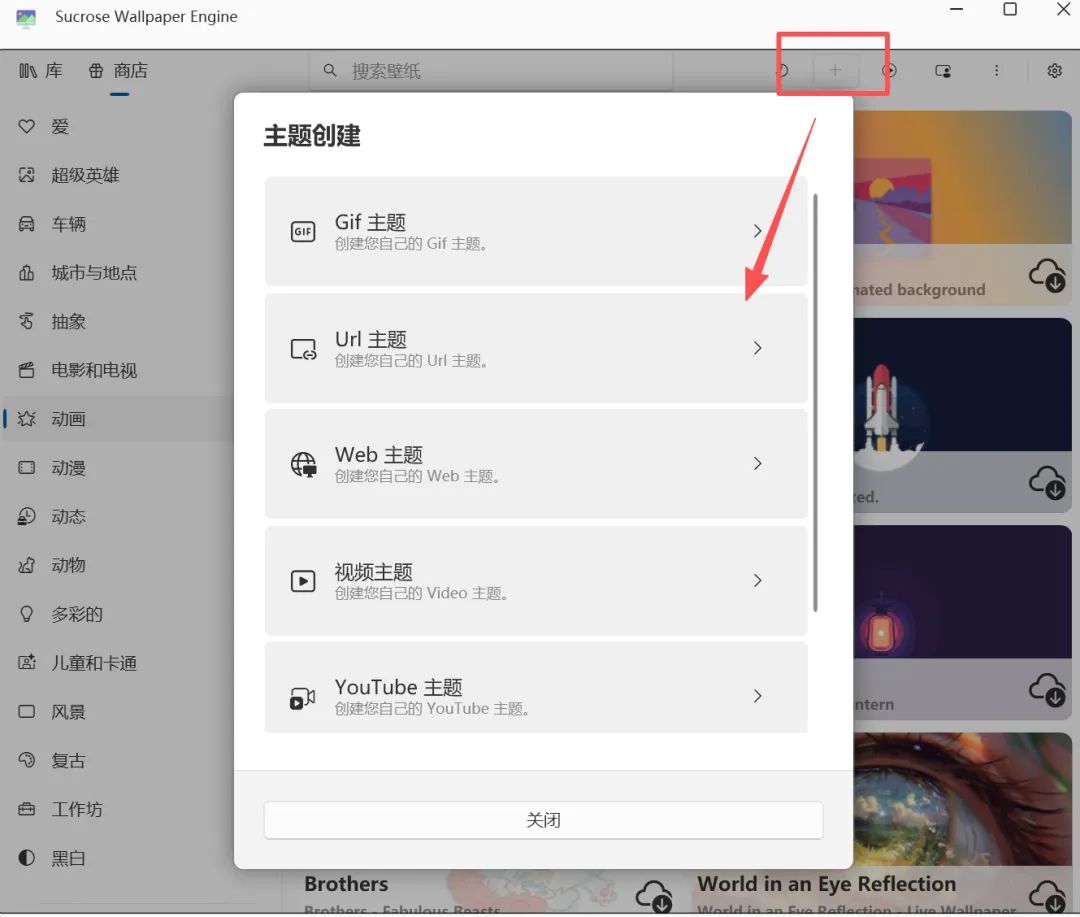Open the display preferences monitor icon
The image size is (1080, 917).
tap(943, 71)
